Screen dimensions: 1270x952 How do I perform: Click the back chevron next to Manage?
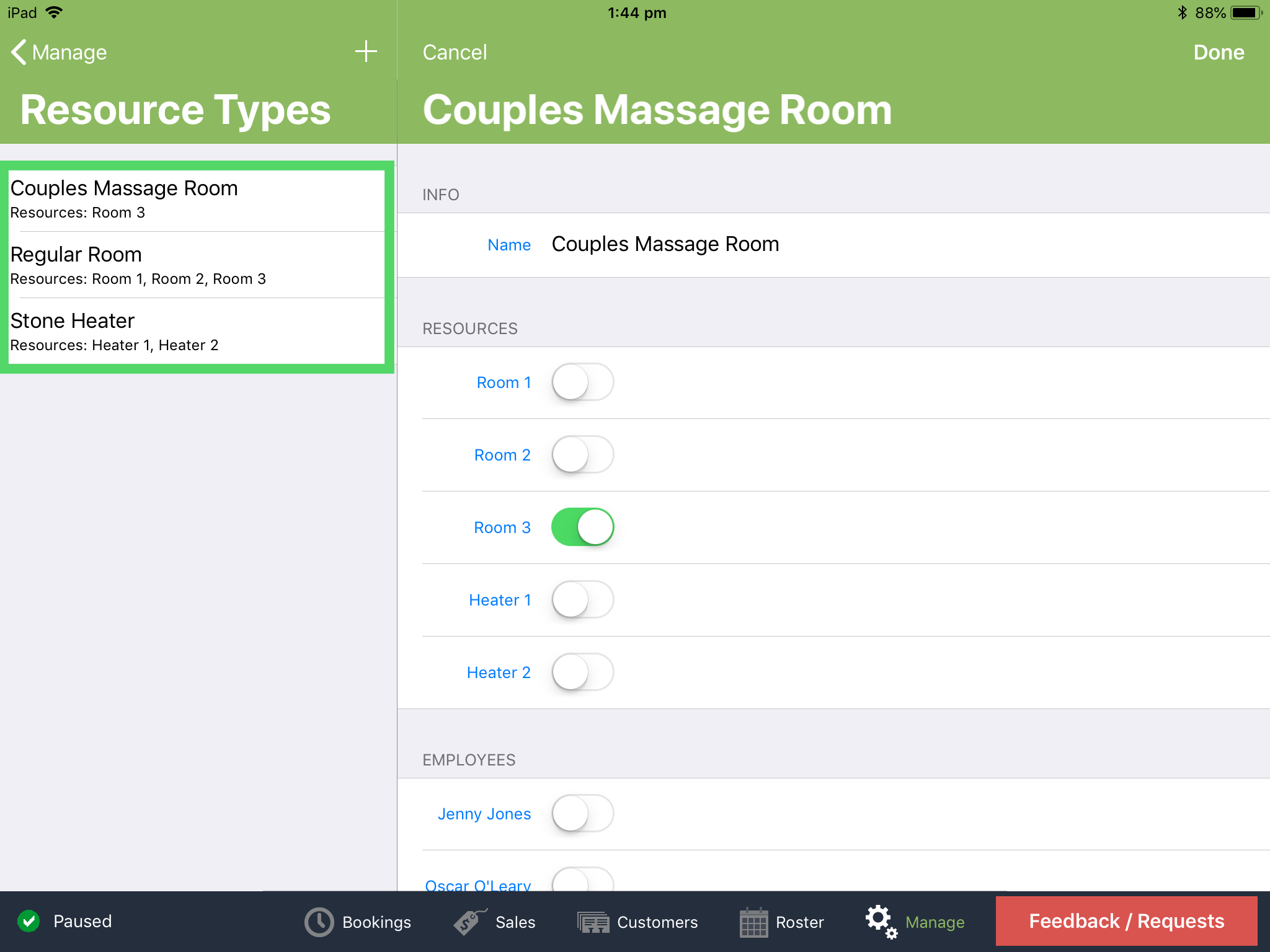pos(19,52)
